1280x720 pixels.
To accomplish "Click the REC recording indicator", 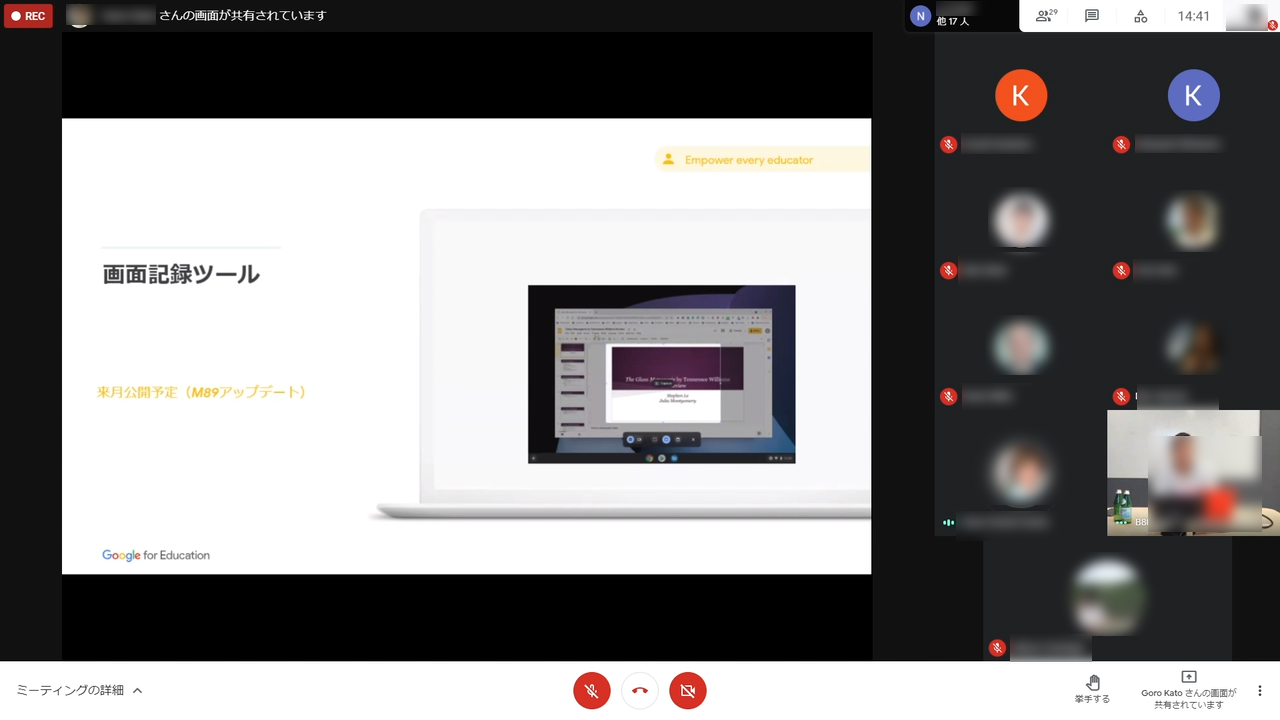I will click(x=28, y=15).
